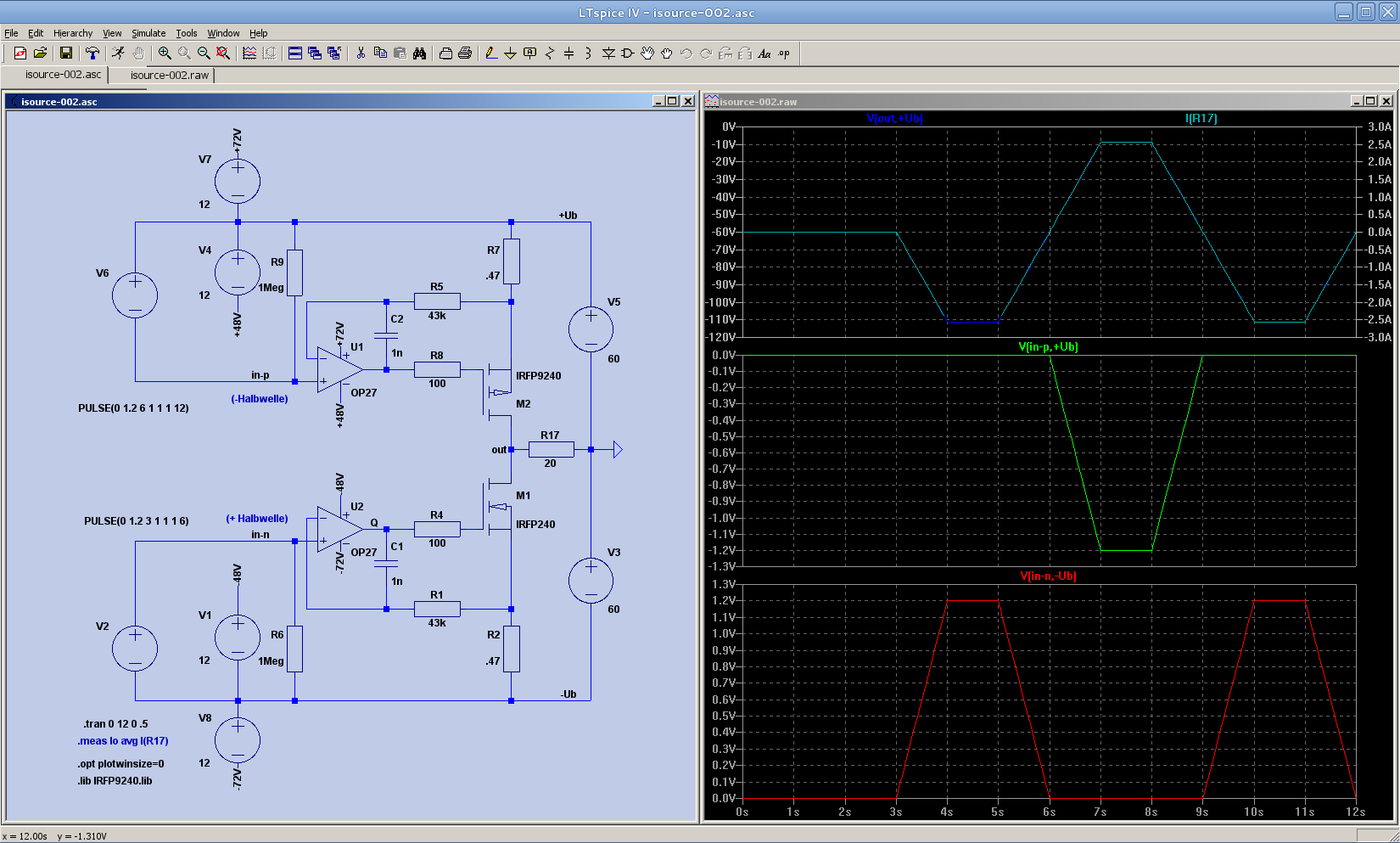The image size is (1400, 843).
Task: Click the I(R17) trace label
Action: point(1201,118)
